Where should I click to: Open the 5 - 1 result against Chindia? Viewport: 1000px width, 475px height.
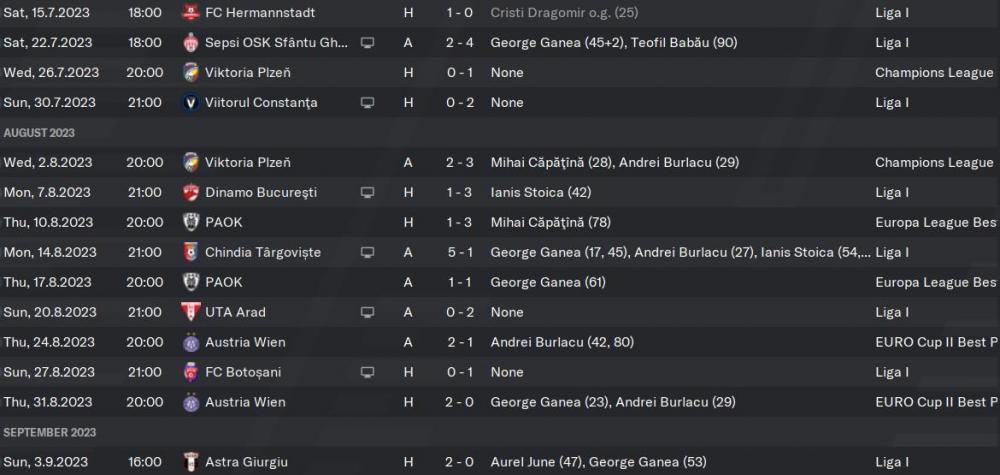[460, 252]
